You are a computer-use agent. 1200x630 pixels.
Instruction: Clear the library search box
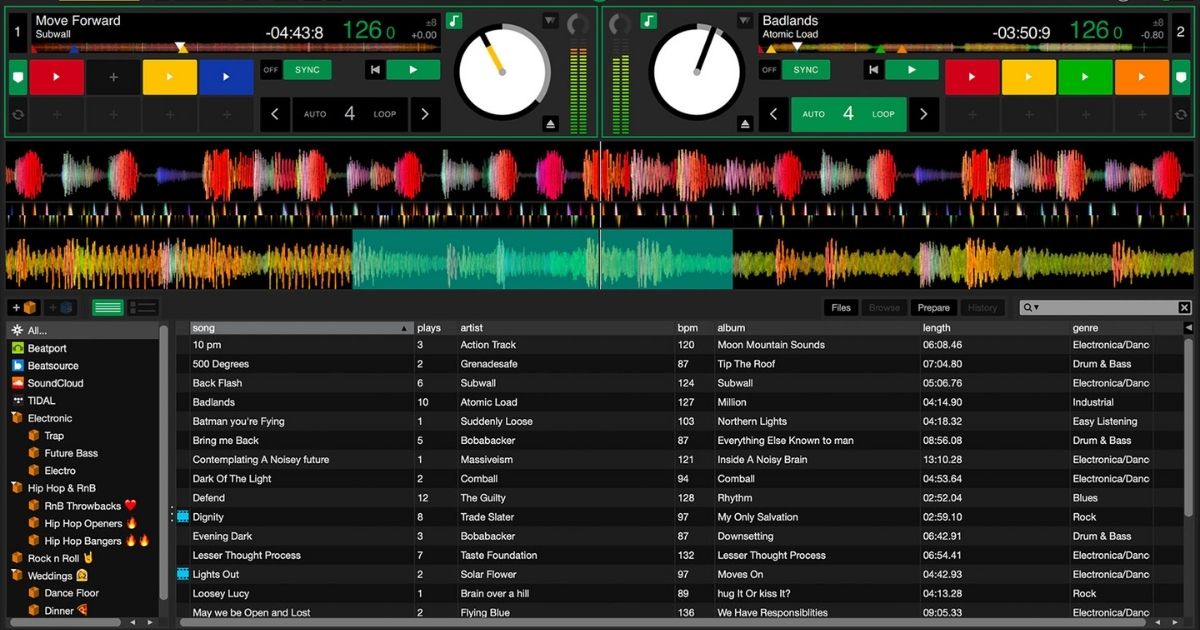click(x=1184, y=306)
